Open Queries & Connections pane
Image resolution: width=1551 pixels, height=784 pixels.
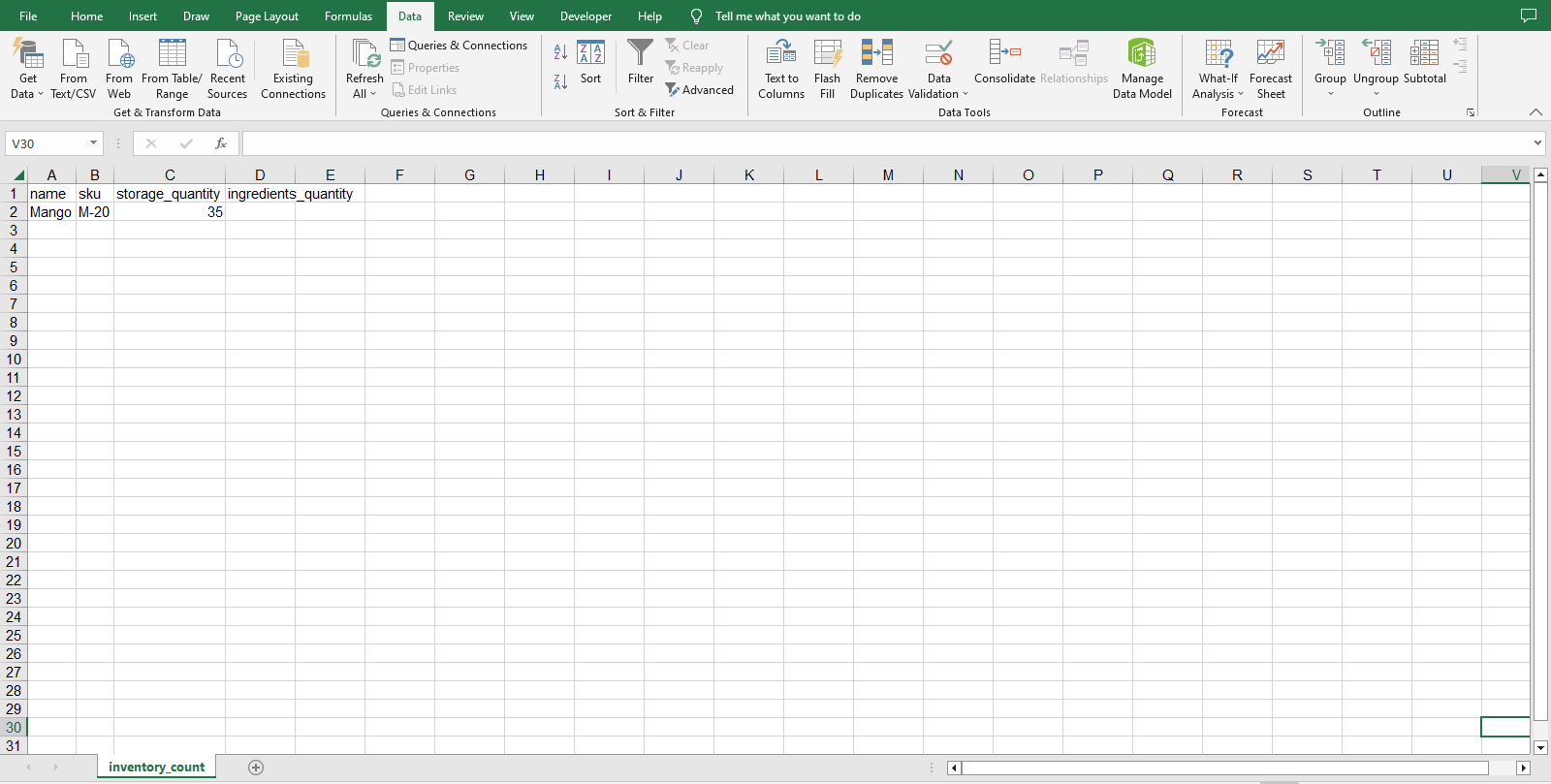point(459,46)
